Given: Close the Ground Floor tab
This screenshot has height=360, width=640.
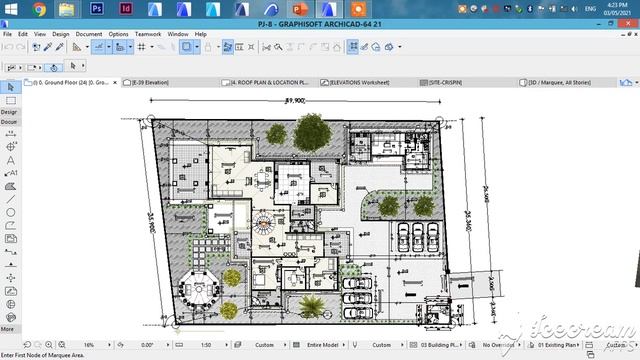Looking at the screenshot, I should click(x=115, y=82).
